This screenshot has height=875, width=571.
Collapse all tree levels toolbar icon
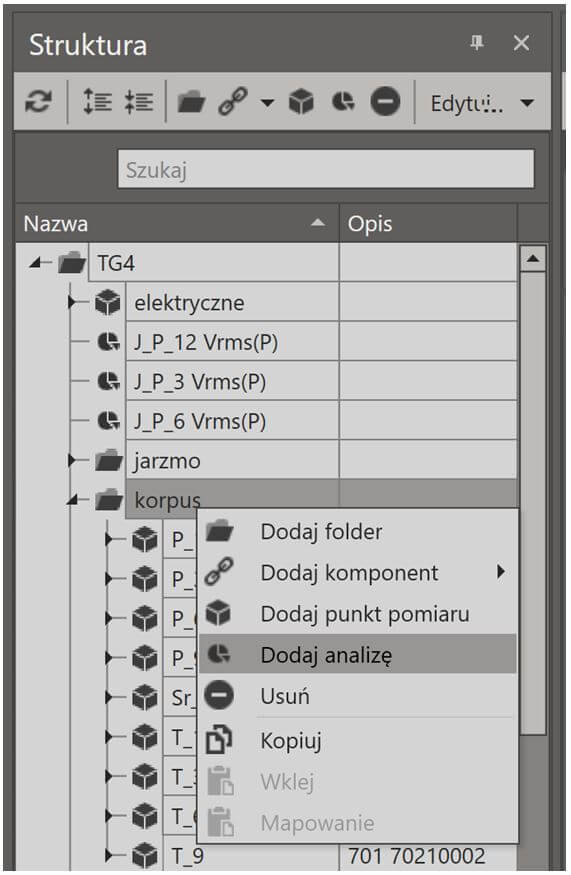pyautogui.click(x=138, y=102)
